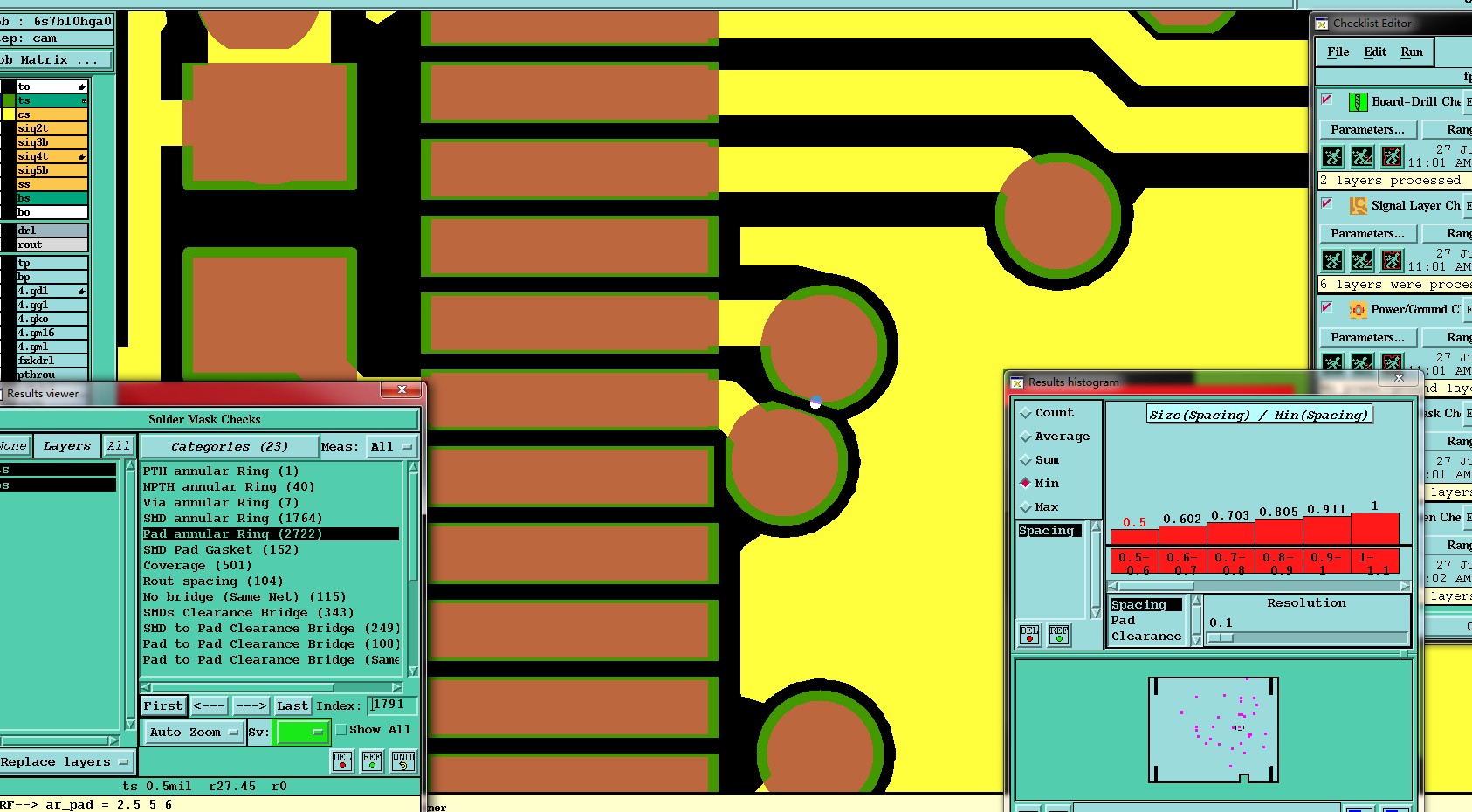1472x812 pixels.
Task: Click first run icon under Signal Layer Checks
Action: (1333, 260)
